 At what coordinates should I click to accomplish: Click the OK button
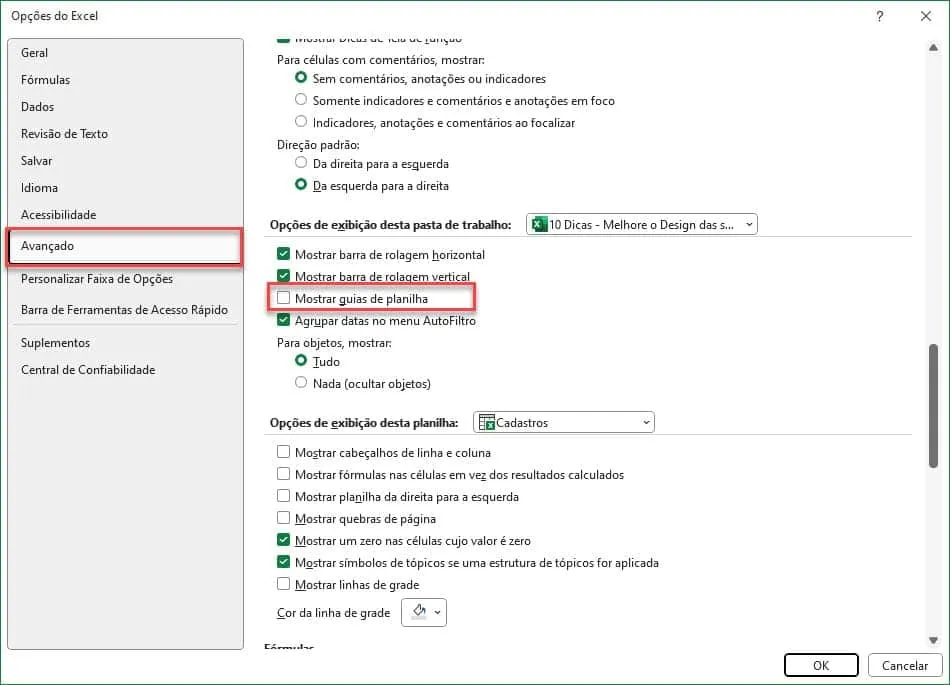pos(821,665)
